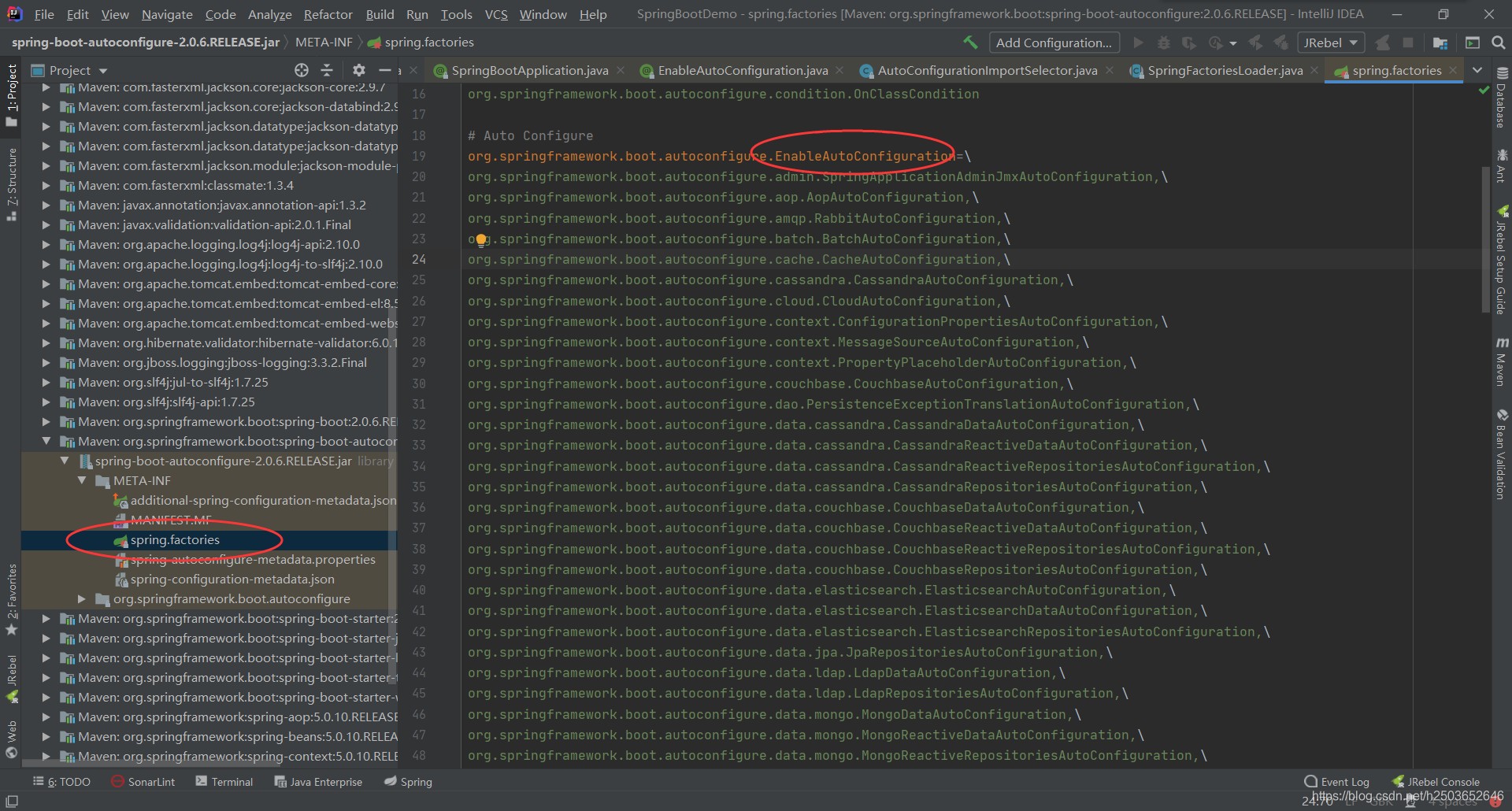Open Bean Validation tool window
Screen dimensions: 1512x811
coord(1502,454)
